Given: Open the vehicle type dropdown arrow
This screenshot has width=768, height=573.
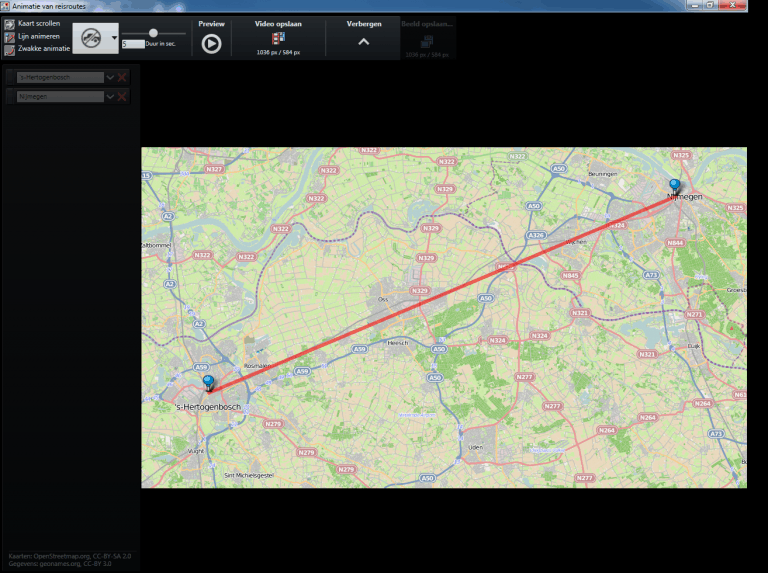Looking at the screenshot, I should pos(114,38).
